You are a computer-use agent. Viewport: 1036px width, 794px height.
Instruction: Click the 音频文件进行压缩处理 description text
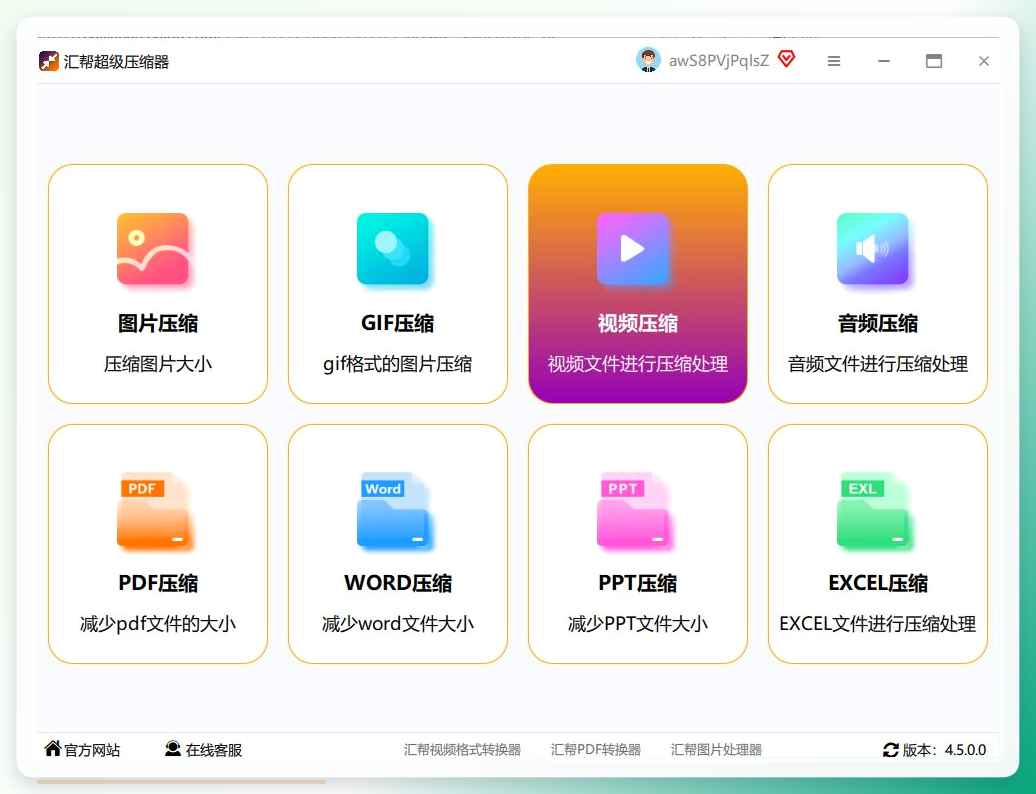[x=877, y=364]
